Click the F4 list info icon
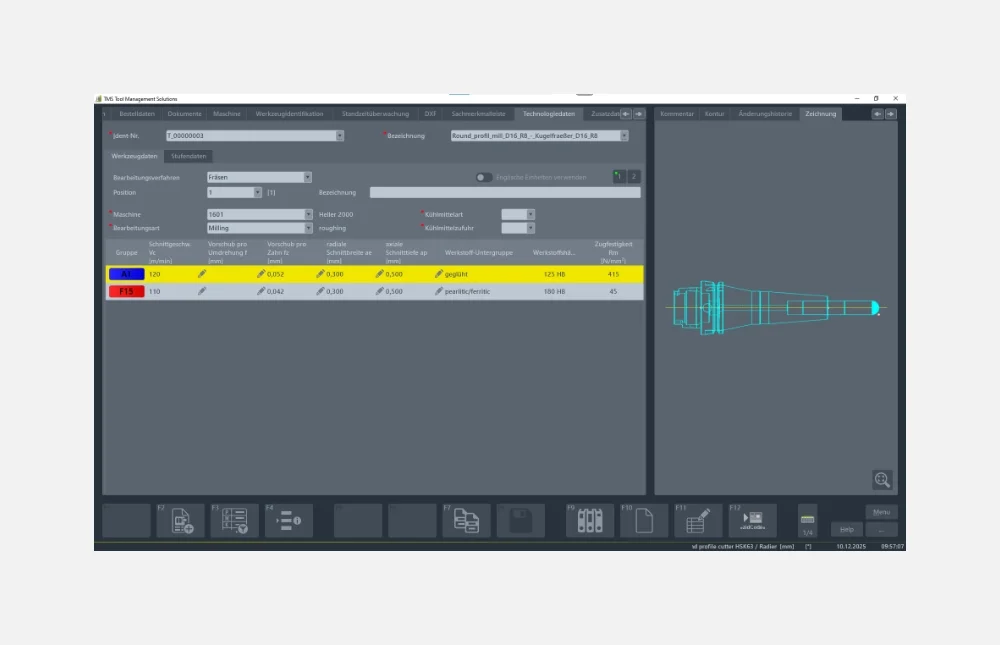1000x645 pixels. pyautogui.click(x=289, y=520)
